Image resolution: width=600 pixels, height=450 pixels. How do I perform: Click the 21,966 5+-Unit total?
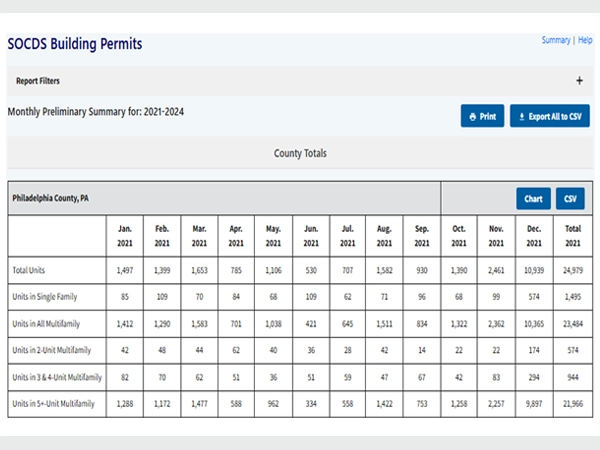573,404
